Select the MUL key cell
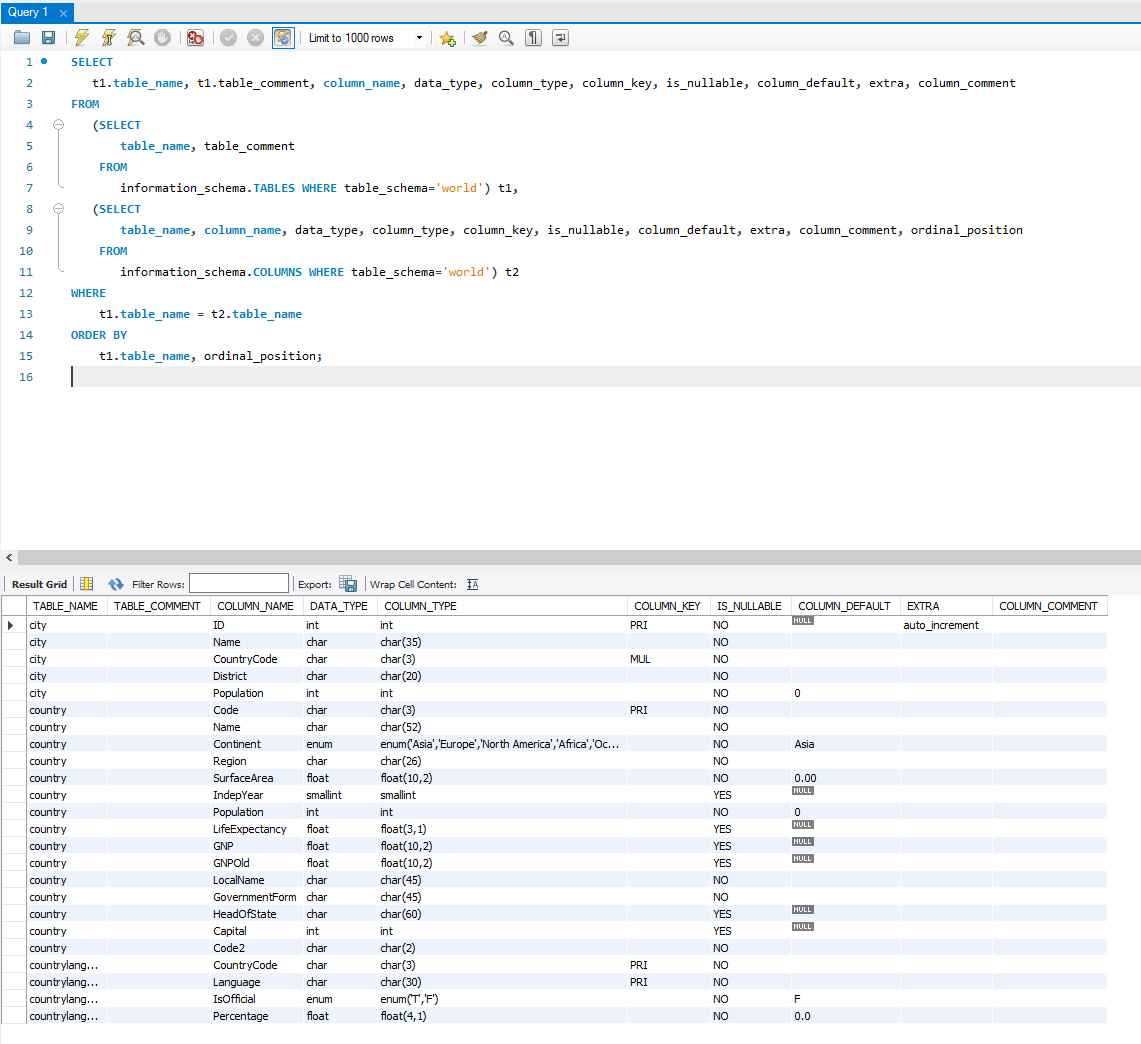 668,659
